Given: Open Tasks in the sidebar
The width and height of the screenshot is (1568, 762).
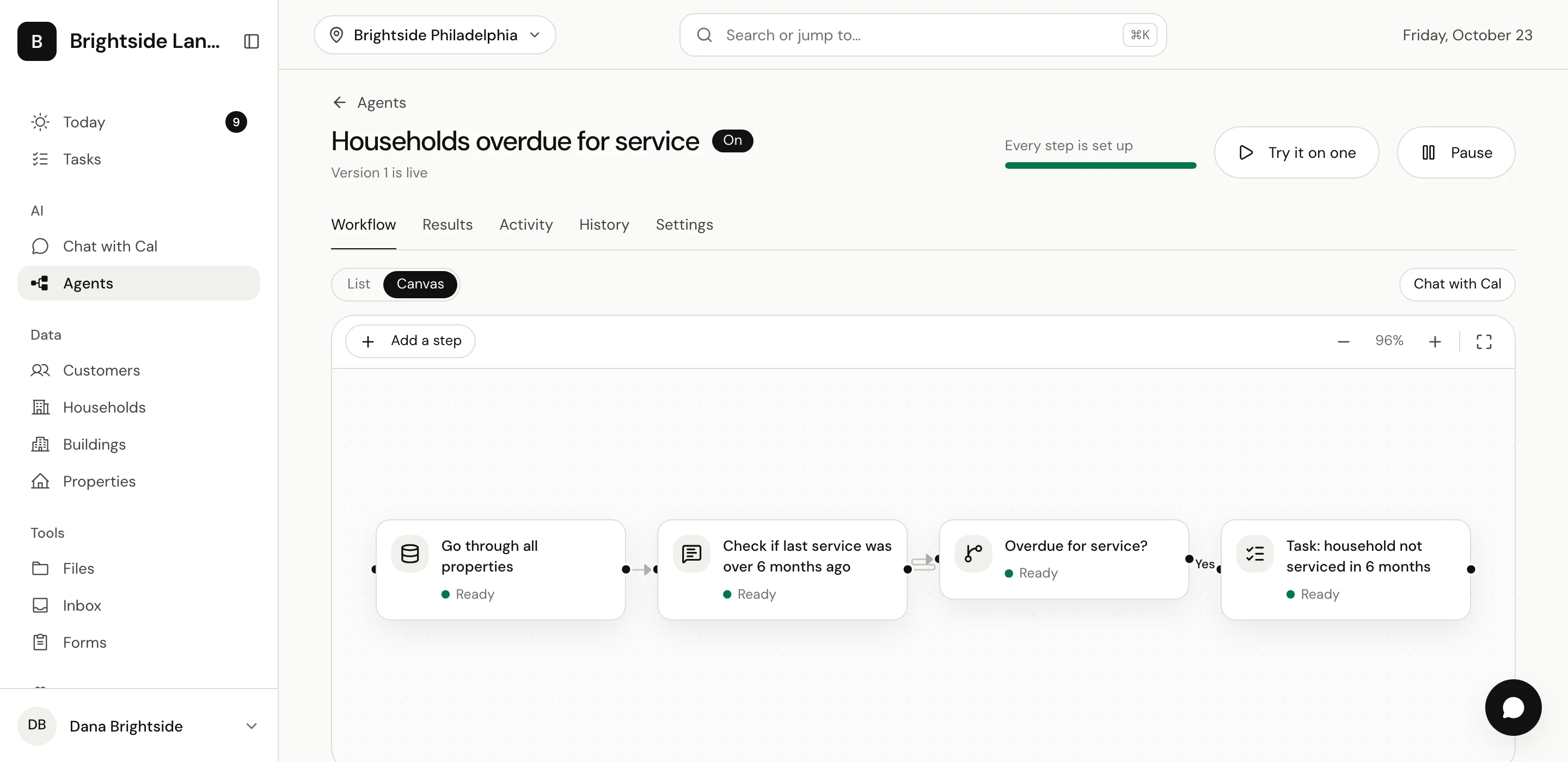Looking at the screenshot, I should click(x=139, y=159).
